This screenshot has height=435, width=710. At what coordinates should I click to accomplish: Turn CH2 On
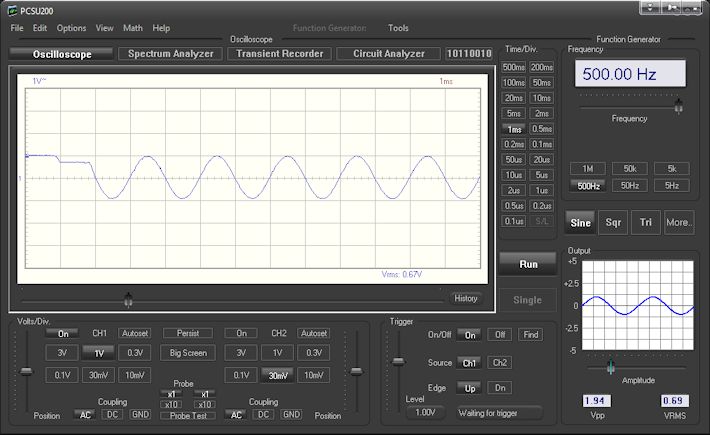[240, 334]
